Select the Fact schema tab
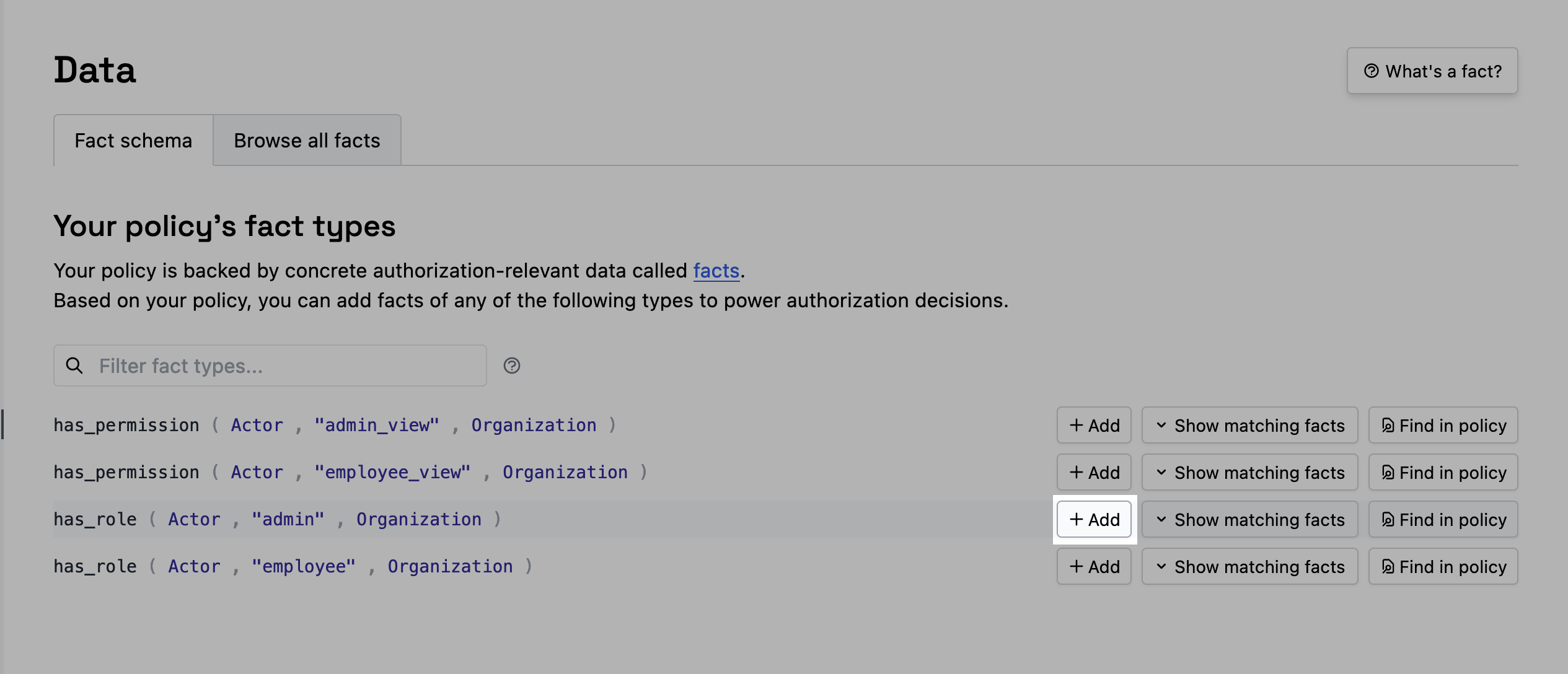Image resolution: width=1568 pixels, height=674 pixels. [133, 141]
